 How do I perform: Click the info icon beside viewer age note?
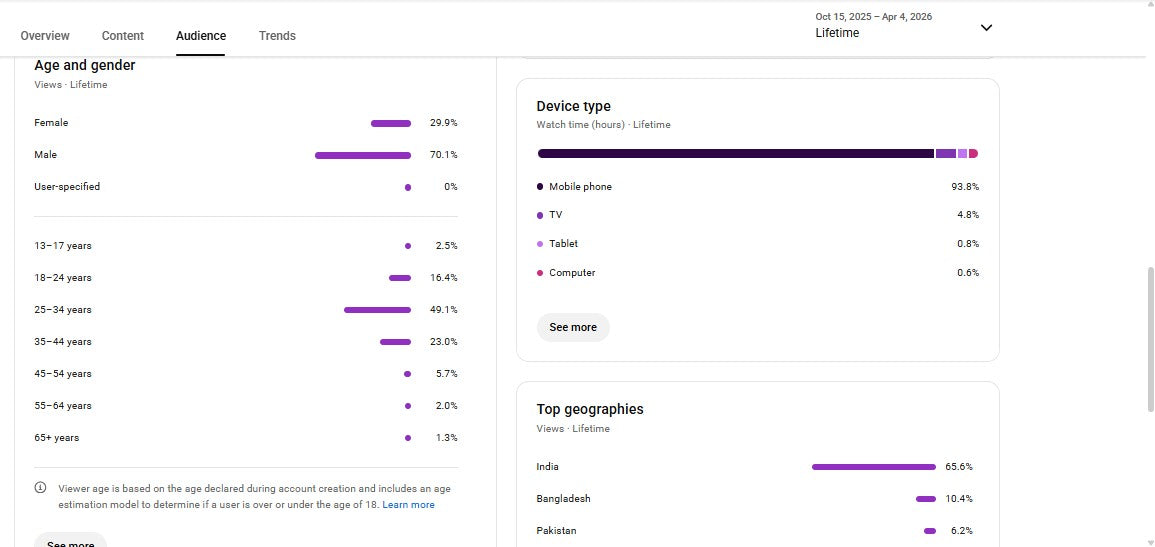[x=41, y=487]
